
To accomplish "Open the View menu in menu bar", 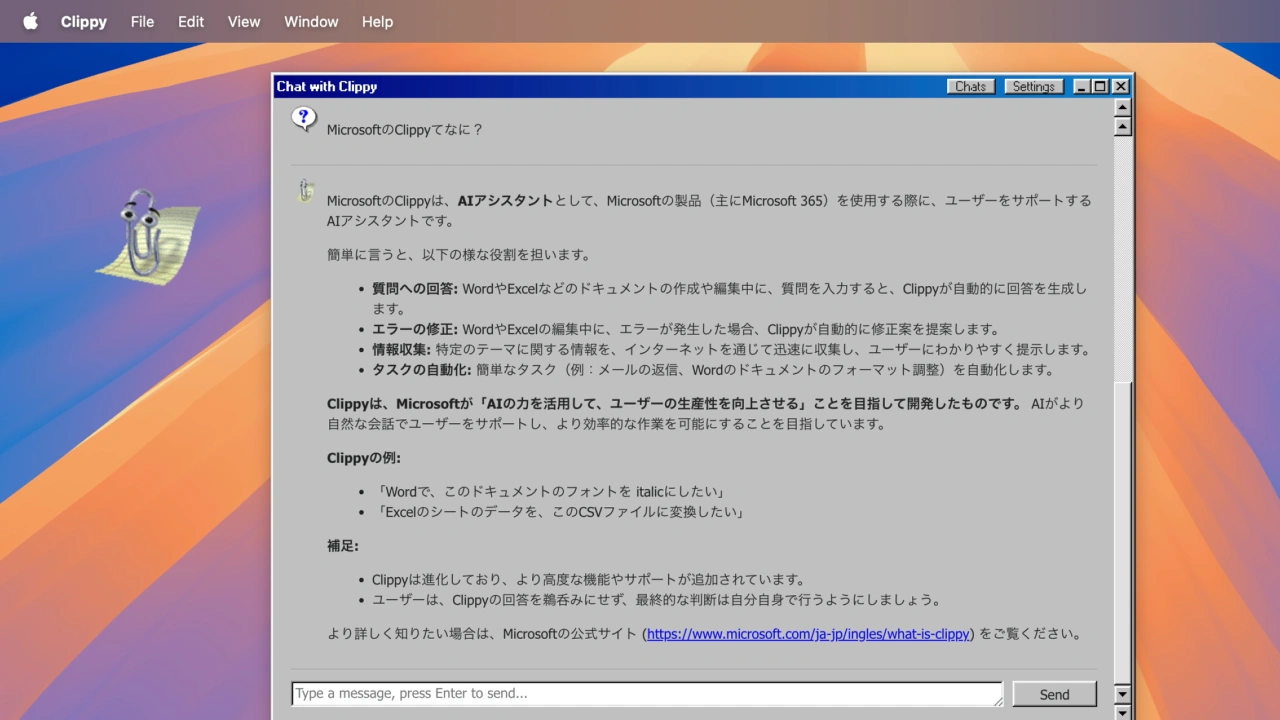I will click(244, 21).
